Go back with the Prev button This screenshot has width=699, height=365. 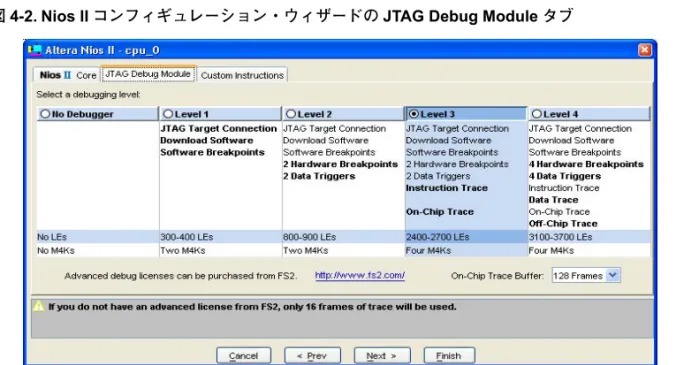click(x=312, y=356)
